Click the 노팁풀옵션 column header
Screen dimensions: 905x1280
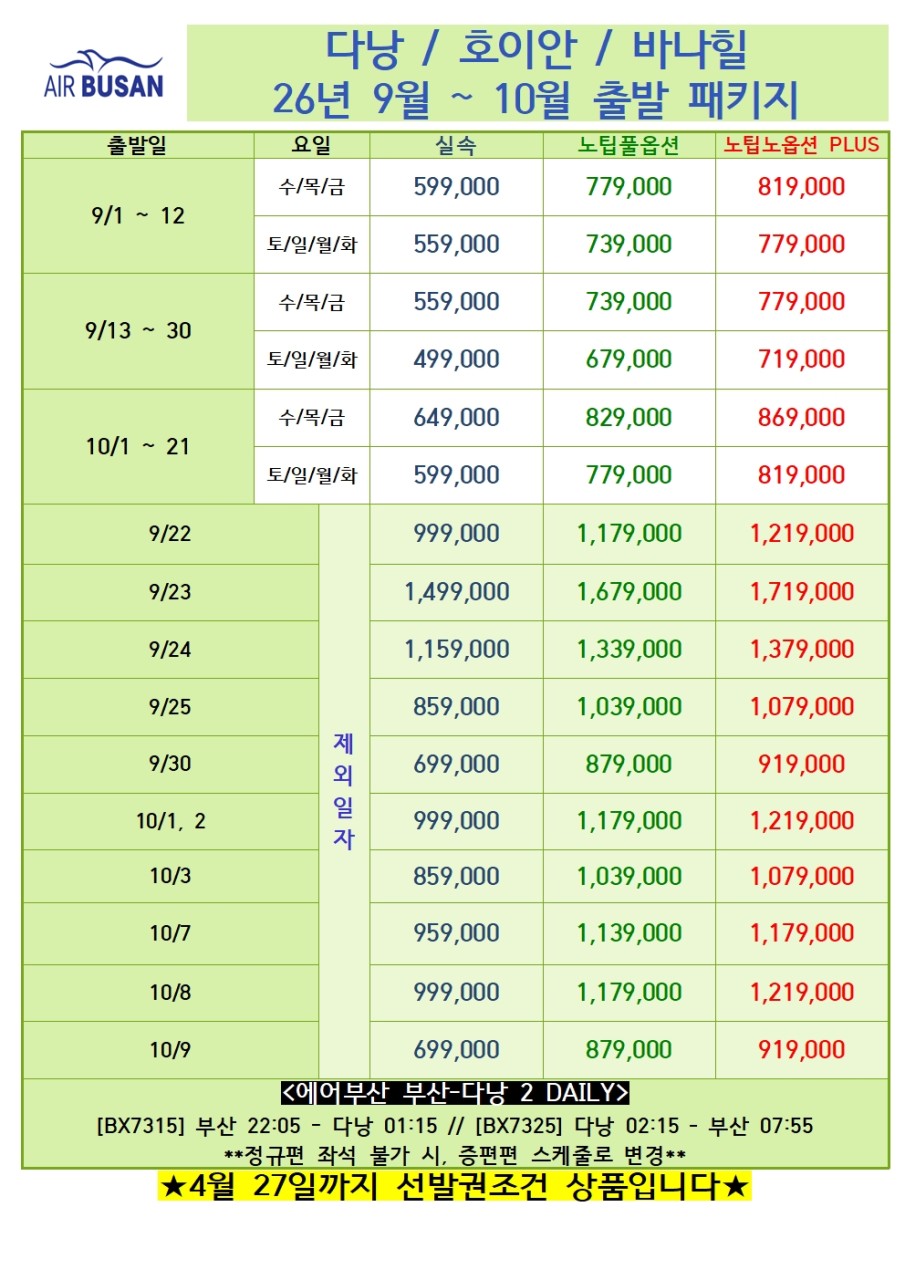629,145
